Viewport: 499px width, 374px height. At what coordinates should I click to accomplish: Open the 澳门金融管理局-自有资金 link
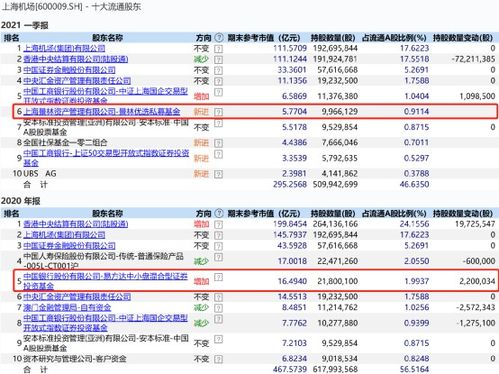67,307
